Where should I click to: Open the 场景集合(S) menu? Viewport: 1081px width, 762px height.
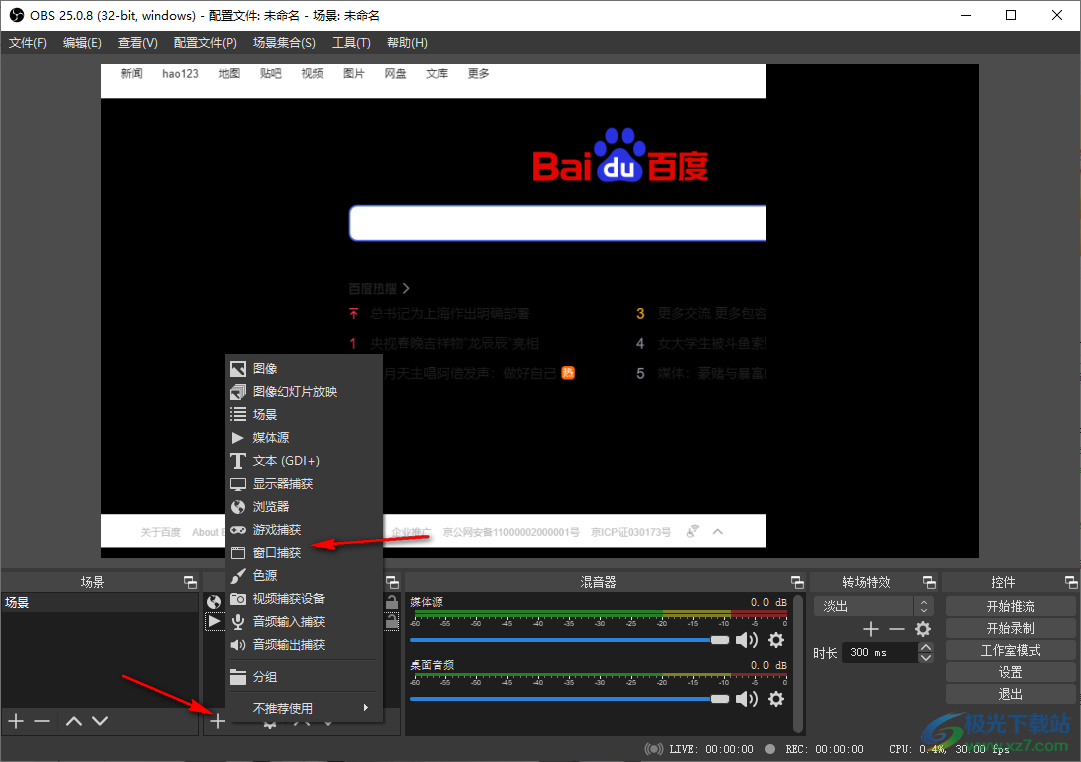click(284, 43)
